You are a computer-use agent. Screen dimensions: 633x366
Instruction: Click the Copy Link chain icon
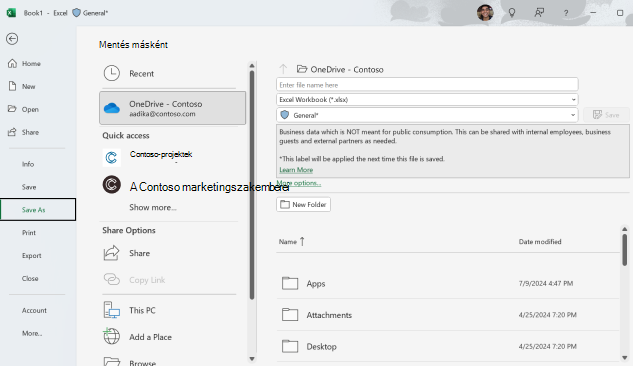(x=111, y=279)
